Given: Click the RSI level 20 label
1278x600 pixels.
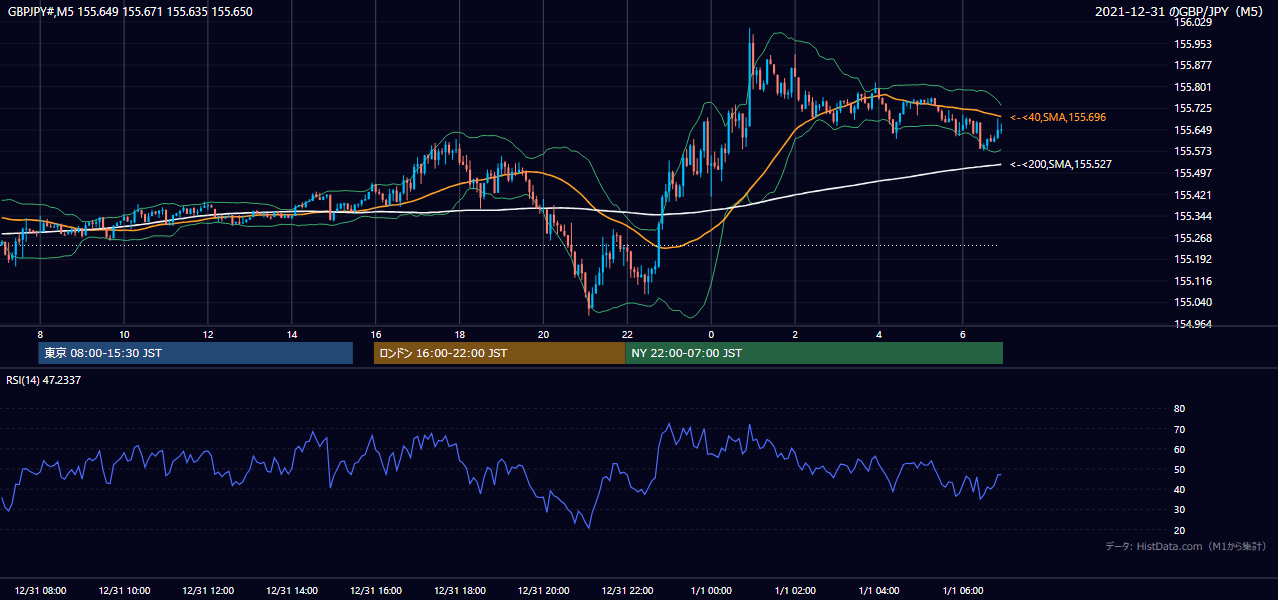Looking at the screenshot, I should [x=1179, y=530].
